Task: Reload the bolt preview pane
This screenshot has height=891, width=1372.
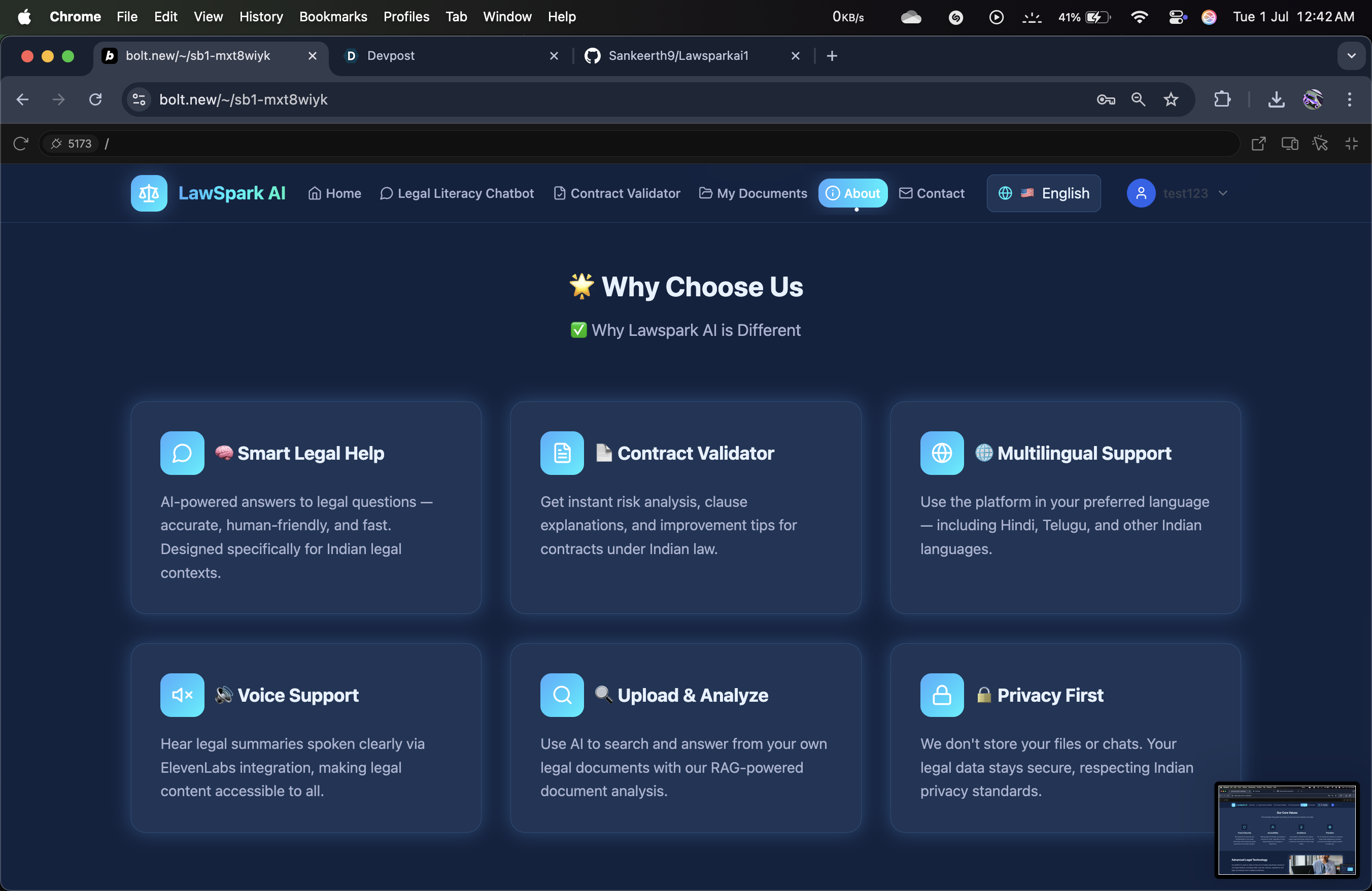Action: click(x=21, y=144)
